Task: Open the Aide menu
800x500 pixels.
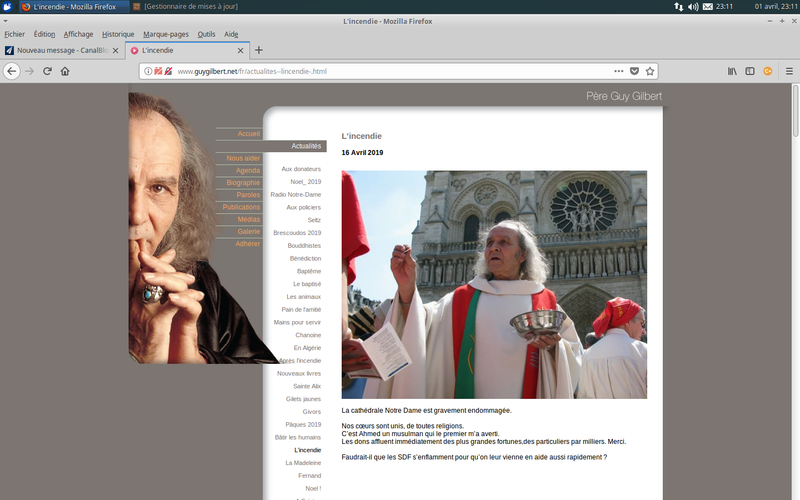Action: pyautogui.click(x=231, y=34)
